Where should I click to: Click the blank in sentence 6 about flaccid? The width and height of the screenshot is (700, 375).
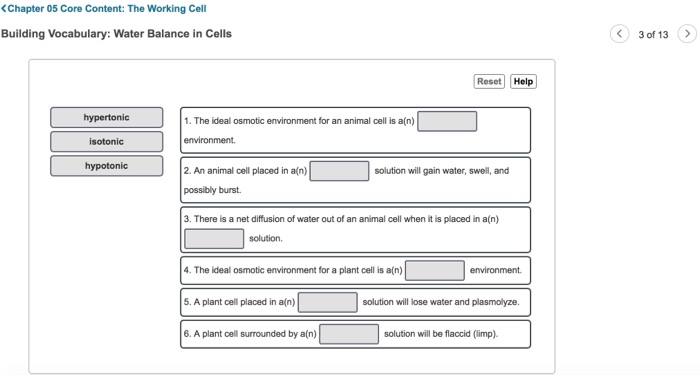tap(349, 334)
